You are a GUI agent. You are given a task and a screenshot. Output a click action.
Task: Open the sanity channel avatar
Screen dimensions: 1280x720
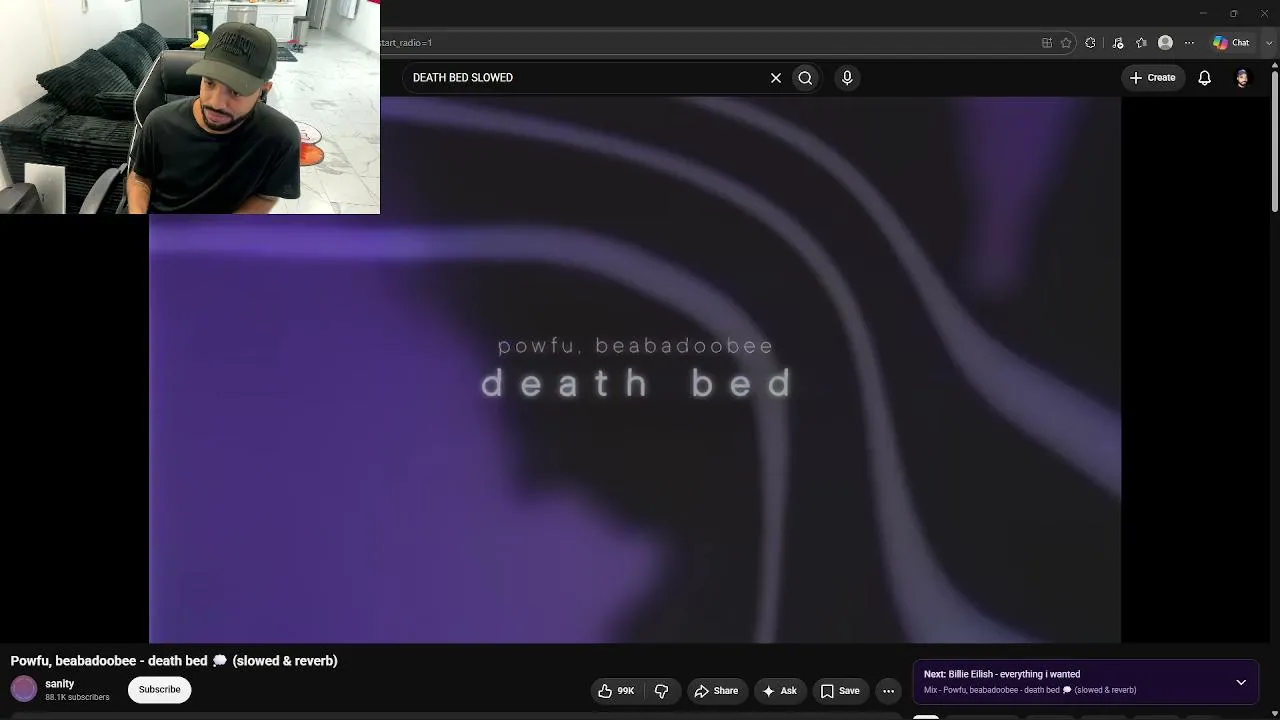click(x=24, y=689)
